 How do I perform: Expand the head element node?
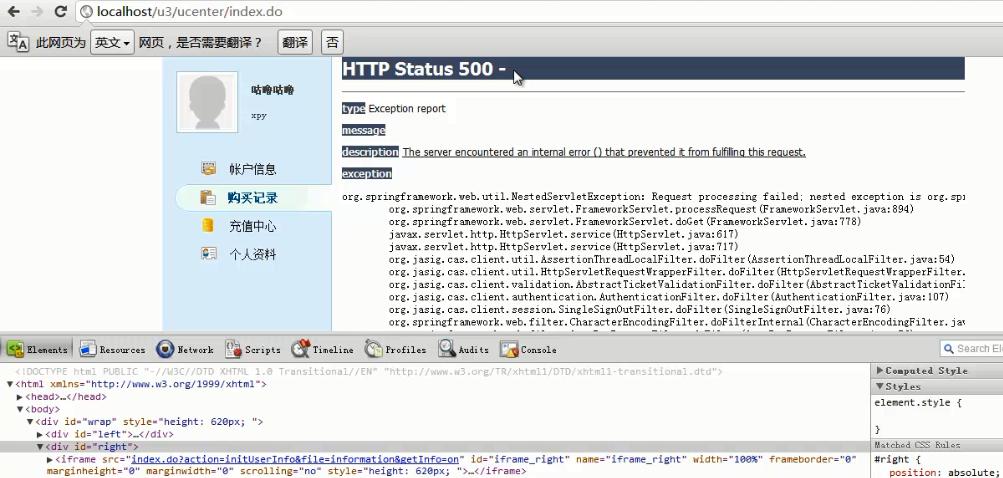pos(20,397)
